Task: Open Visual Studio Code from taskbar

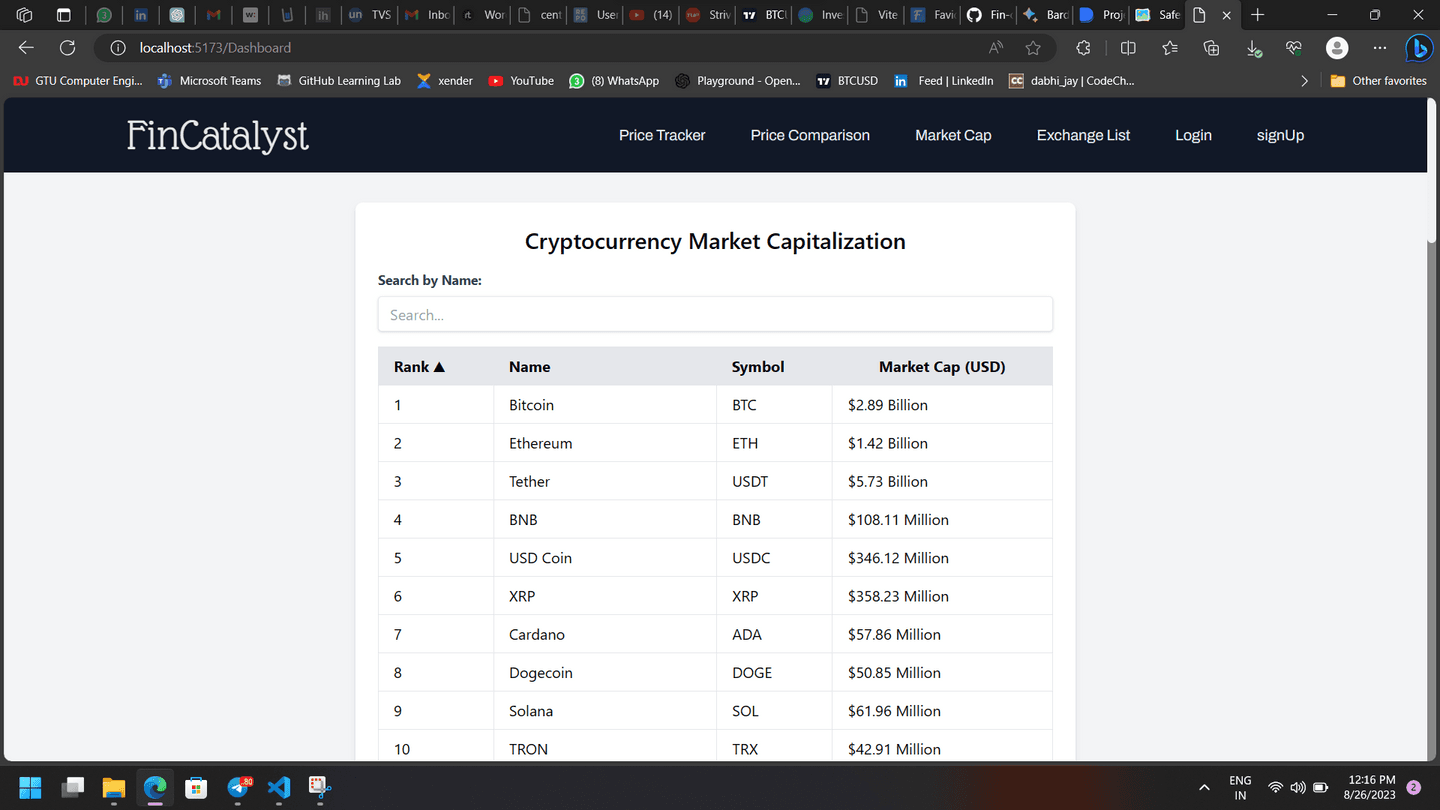Action: coord(279,788)
